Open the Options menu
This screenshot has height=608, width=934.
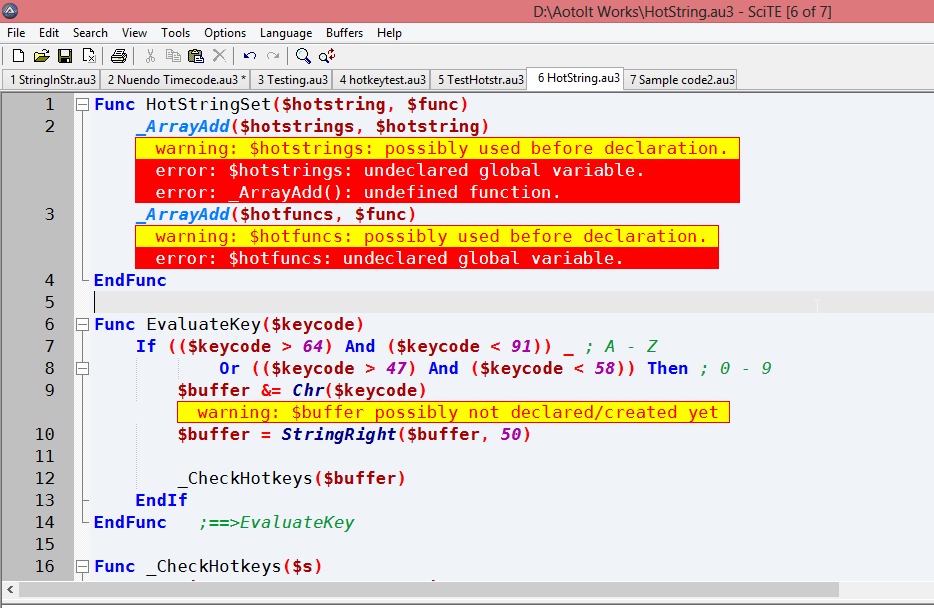tap(225, 33)
